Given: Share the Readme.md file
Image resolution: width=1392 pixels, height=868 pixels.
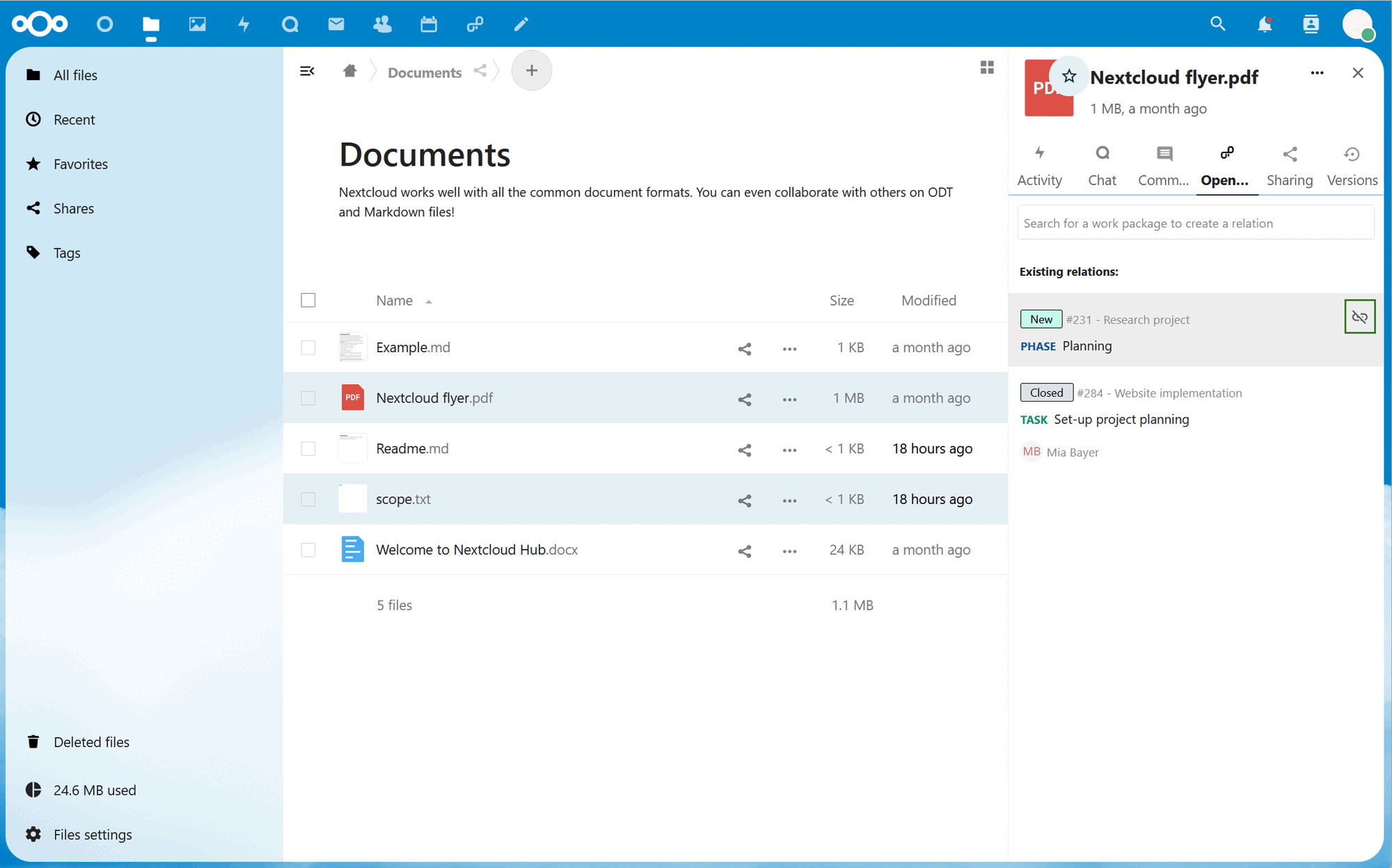Looking at the screenshot, I should coord(744,449).
